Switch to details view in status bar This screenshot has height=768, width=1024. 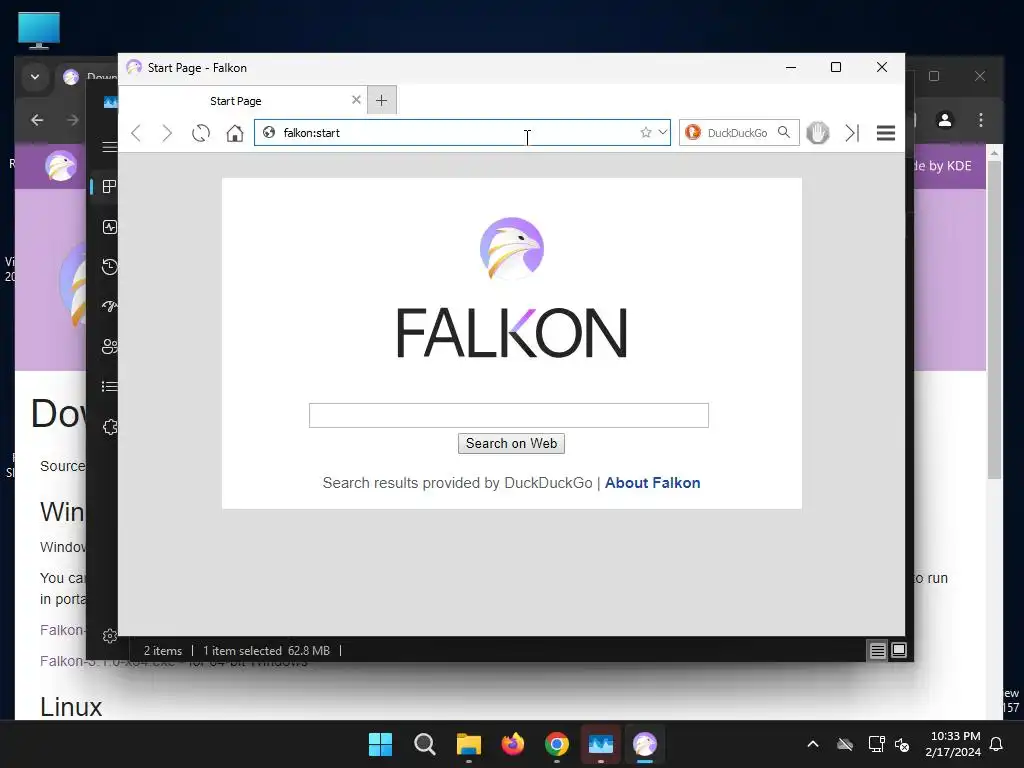click(x=877, y=650)
